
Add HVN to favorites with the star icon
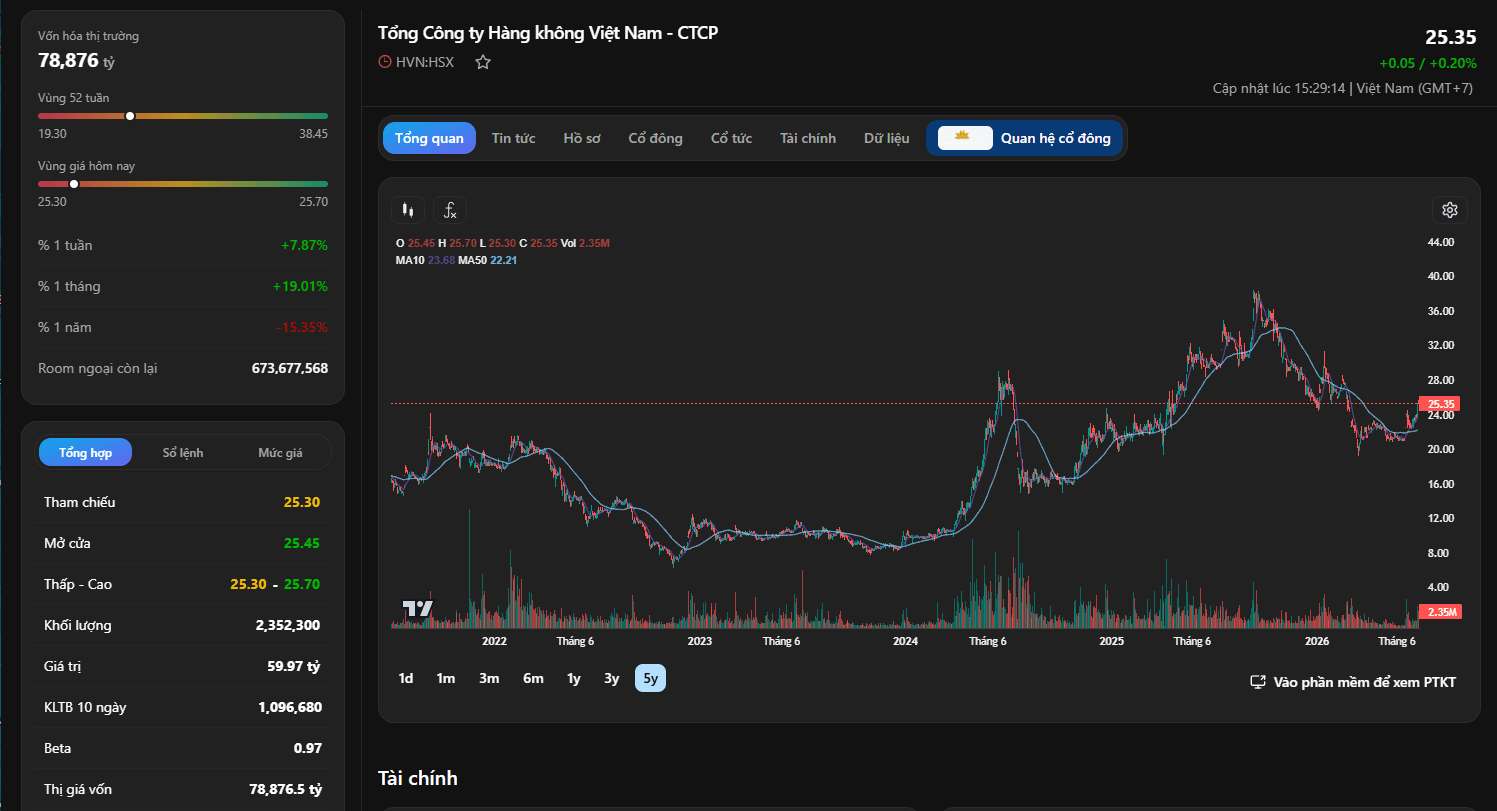[483, 62]
